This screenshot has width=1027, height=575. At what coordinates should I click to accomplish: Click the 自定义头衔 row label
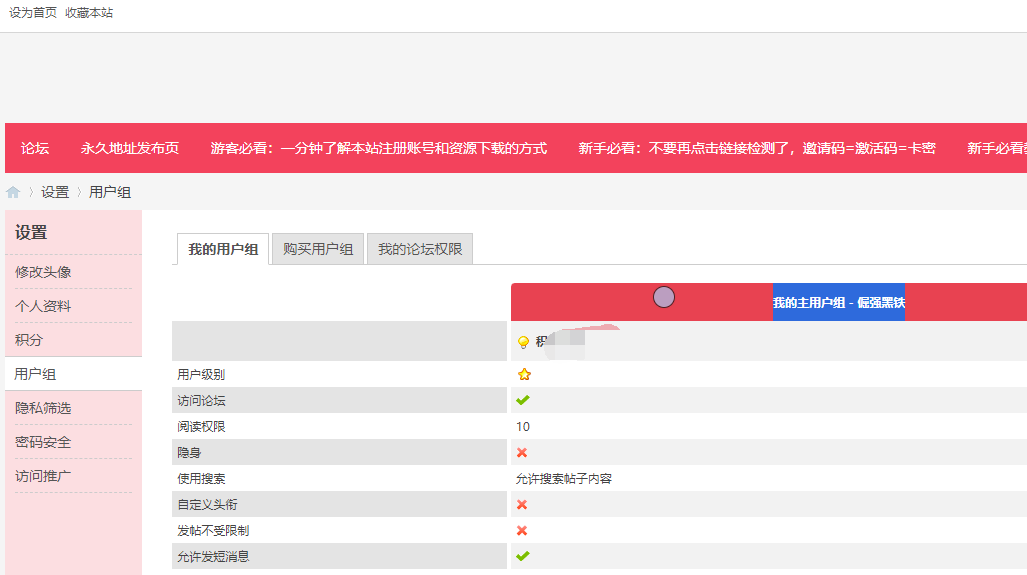[x=208, y=505]
